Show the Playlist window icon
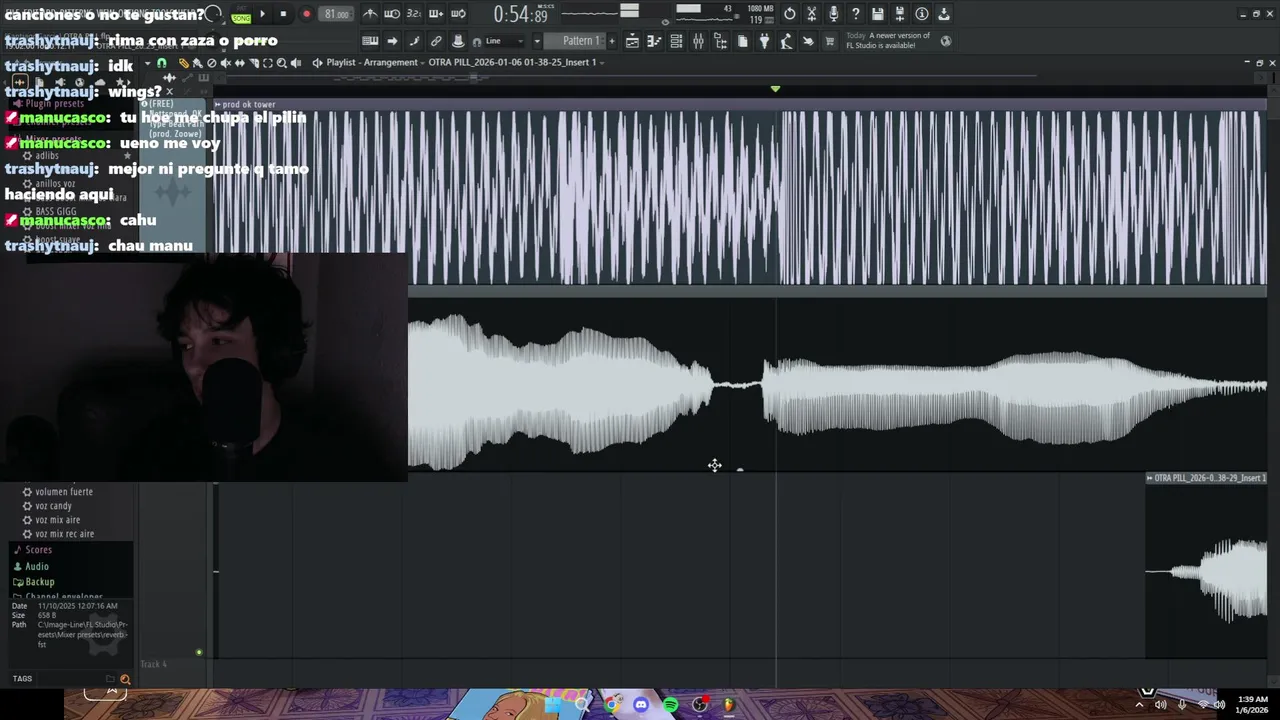The width and height of the screenshot is (1280, 720). [x=632, y=41]
